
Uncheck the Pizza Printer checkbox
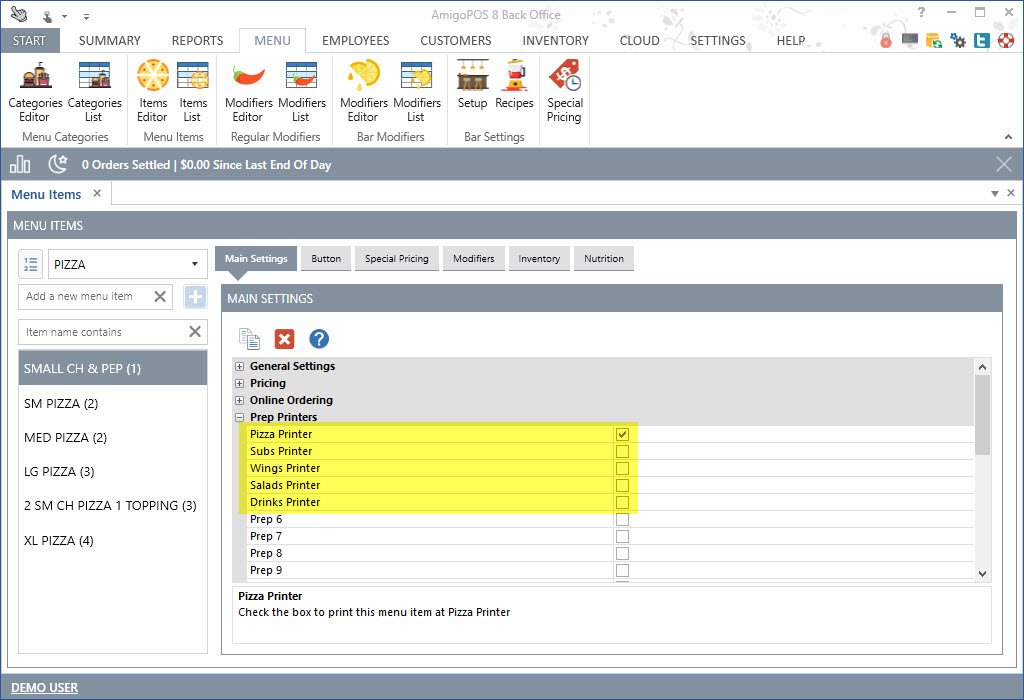(x=622, y=434)
